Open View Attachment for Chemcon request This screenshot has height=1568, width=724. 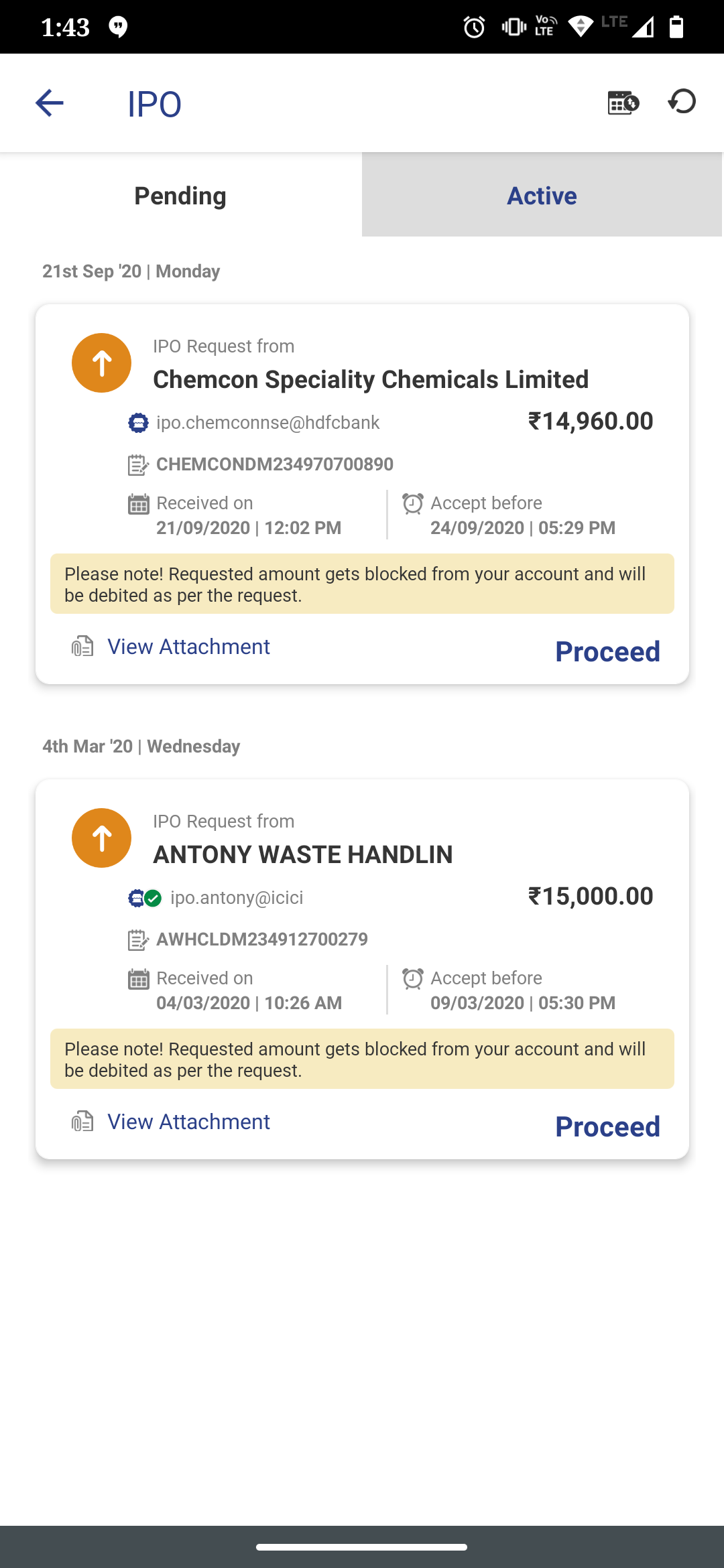tap(188, 647)
